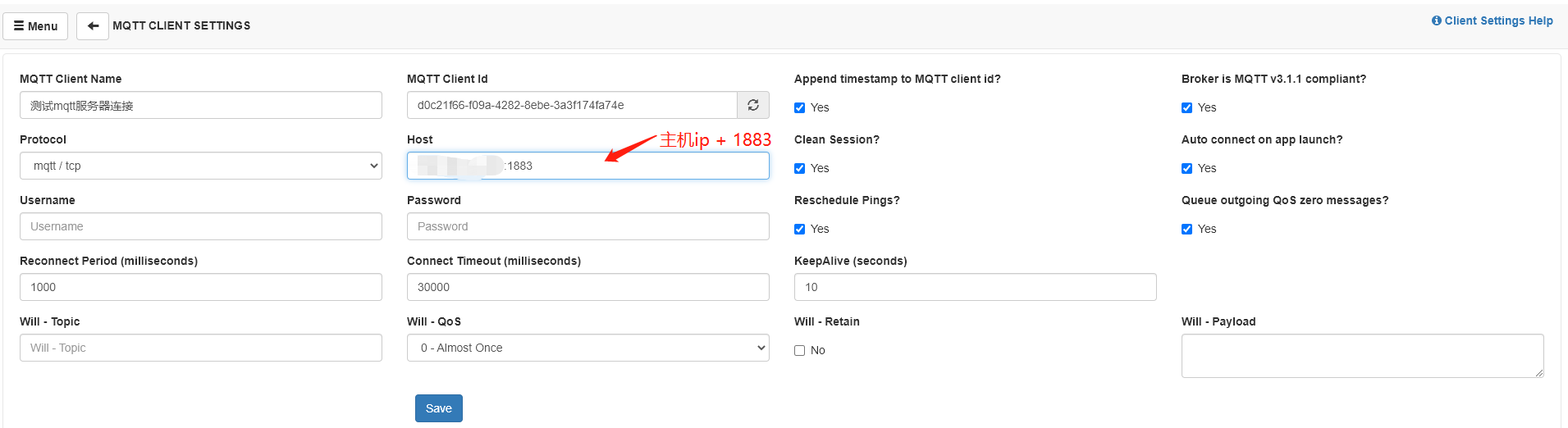Viewport: 1568px width, 428px height.
Task: Toggle Reschedule Pings checkbox
Action: pyautogui.click(x=800, y=229)
